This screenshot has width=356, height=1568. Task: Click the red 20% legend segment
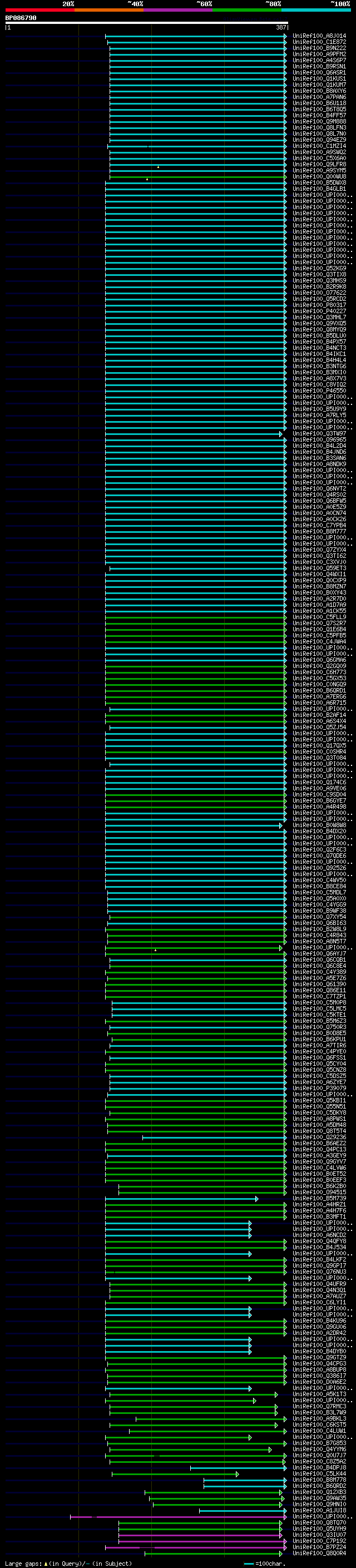click(39, 10)
